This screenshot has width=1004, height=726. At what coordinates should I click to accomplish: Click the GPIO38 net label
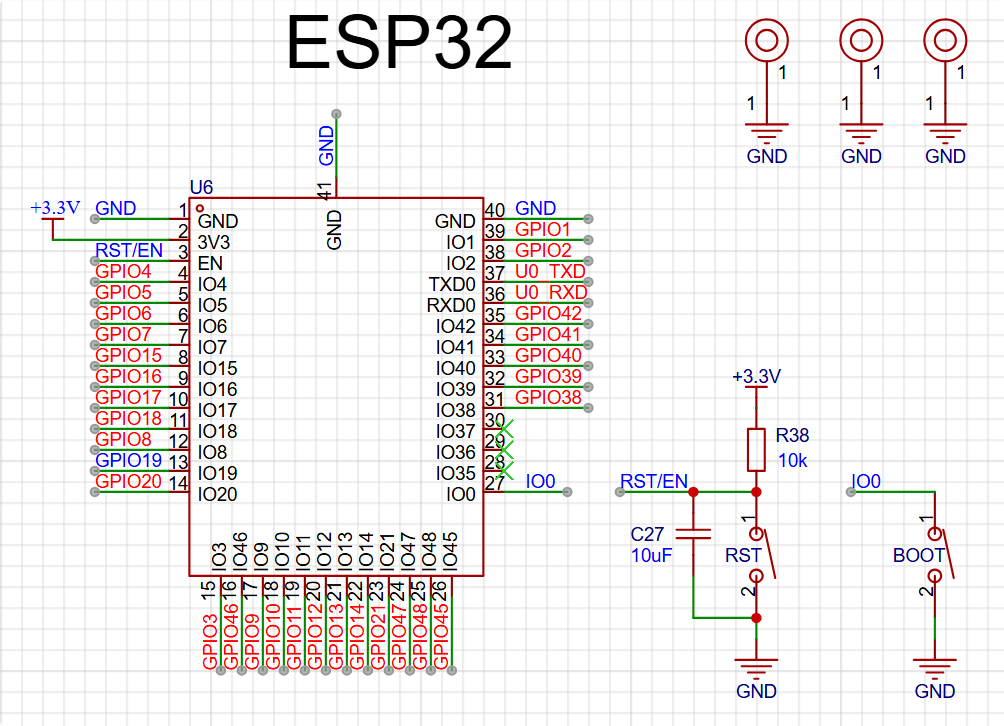coord(548,398)
